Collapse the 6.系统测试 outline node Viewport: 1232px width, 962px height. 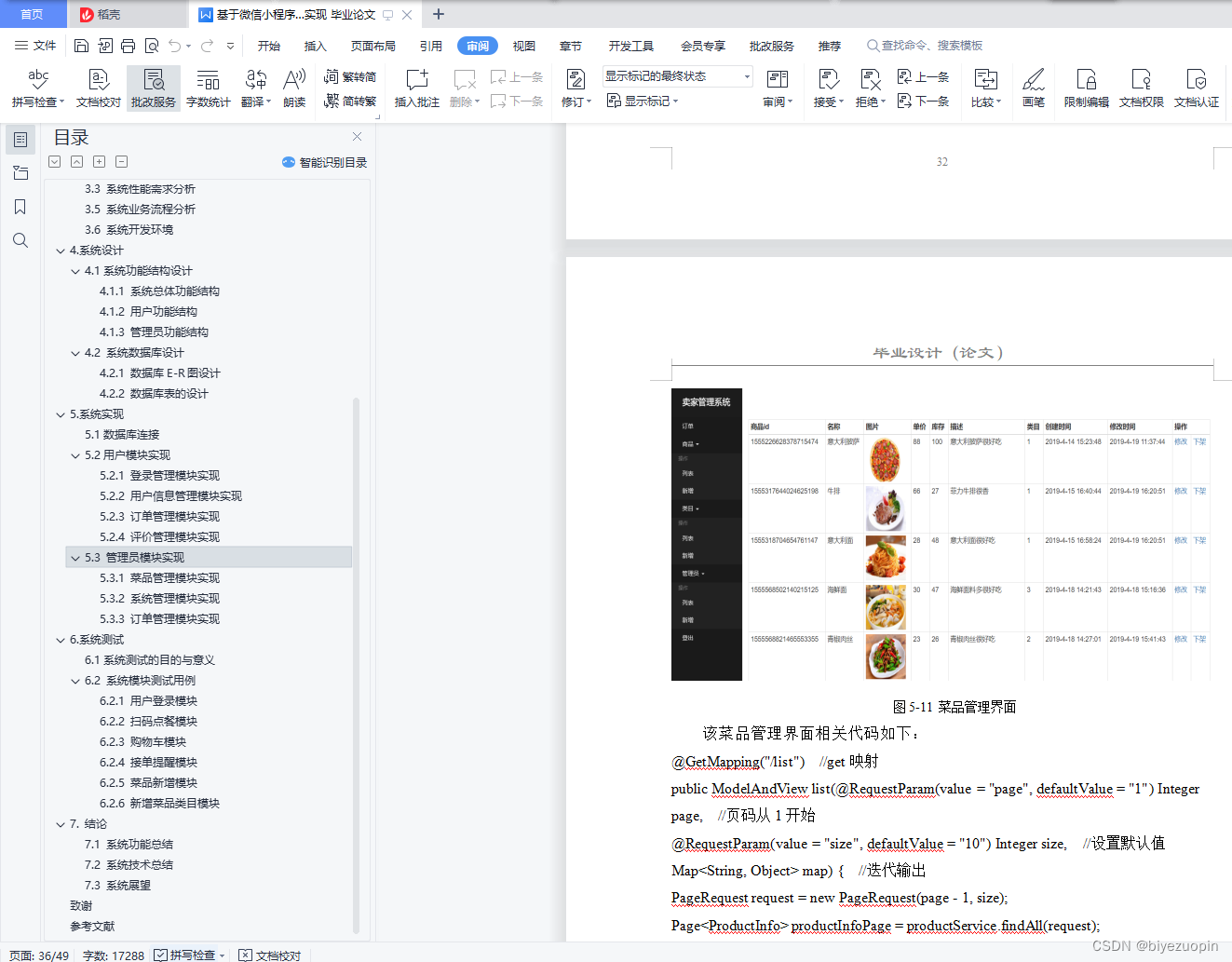pos(61,640)
